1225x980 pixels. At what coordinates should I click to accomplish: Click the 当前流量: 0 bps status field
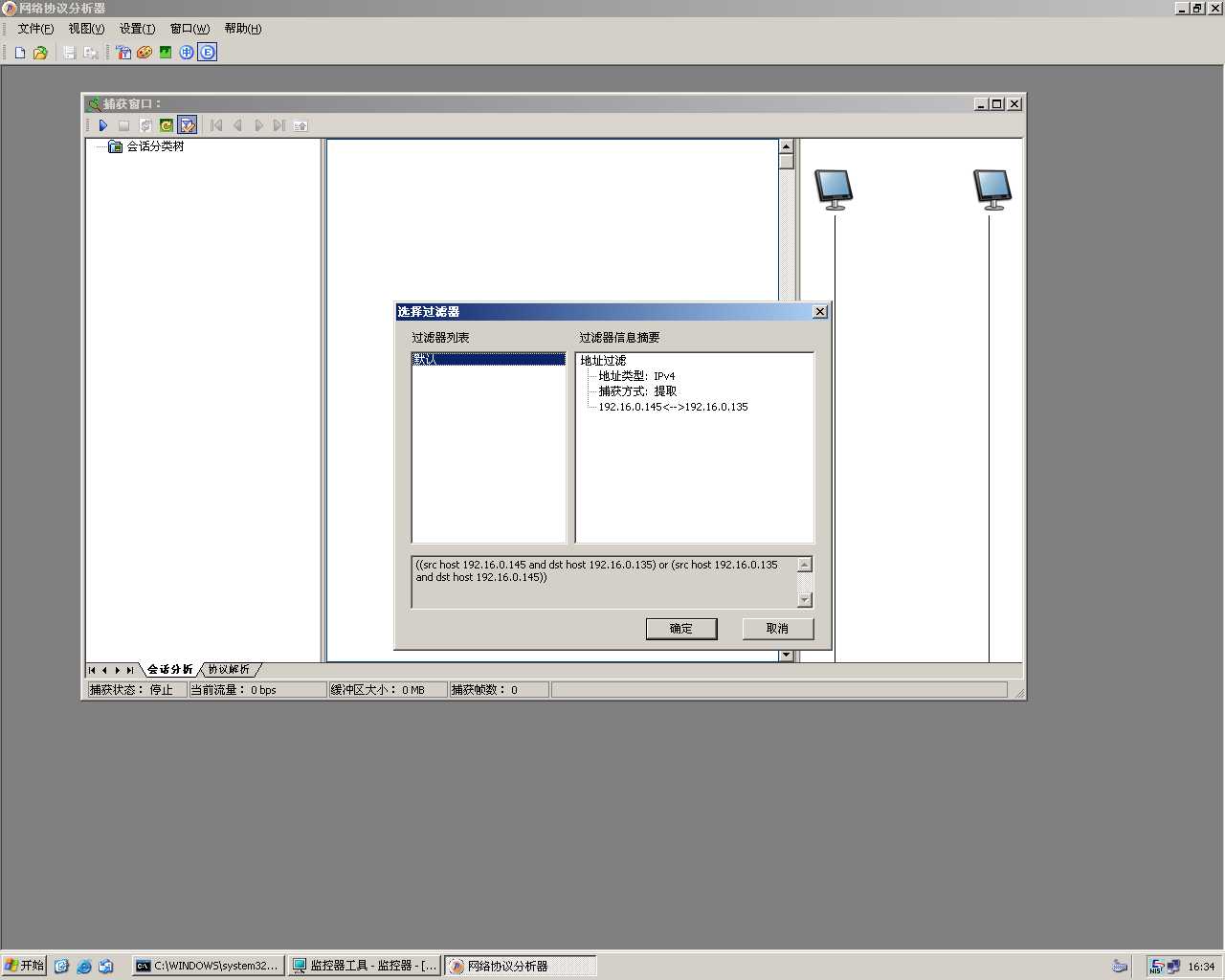click(257, 690)
